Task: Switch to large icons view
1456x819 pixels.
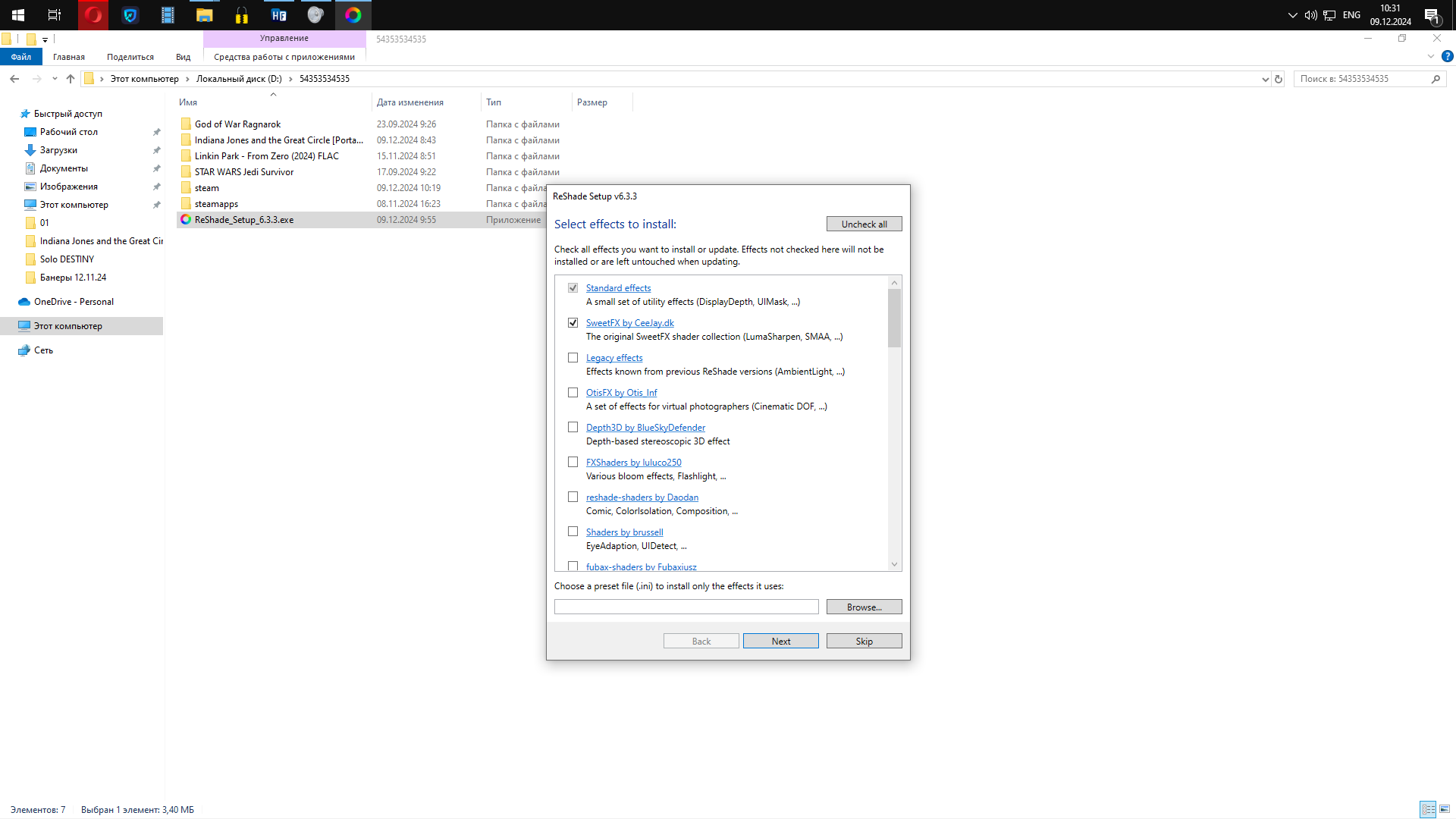Action: click(x=1445, y=809)
